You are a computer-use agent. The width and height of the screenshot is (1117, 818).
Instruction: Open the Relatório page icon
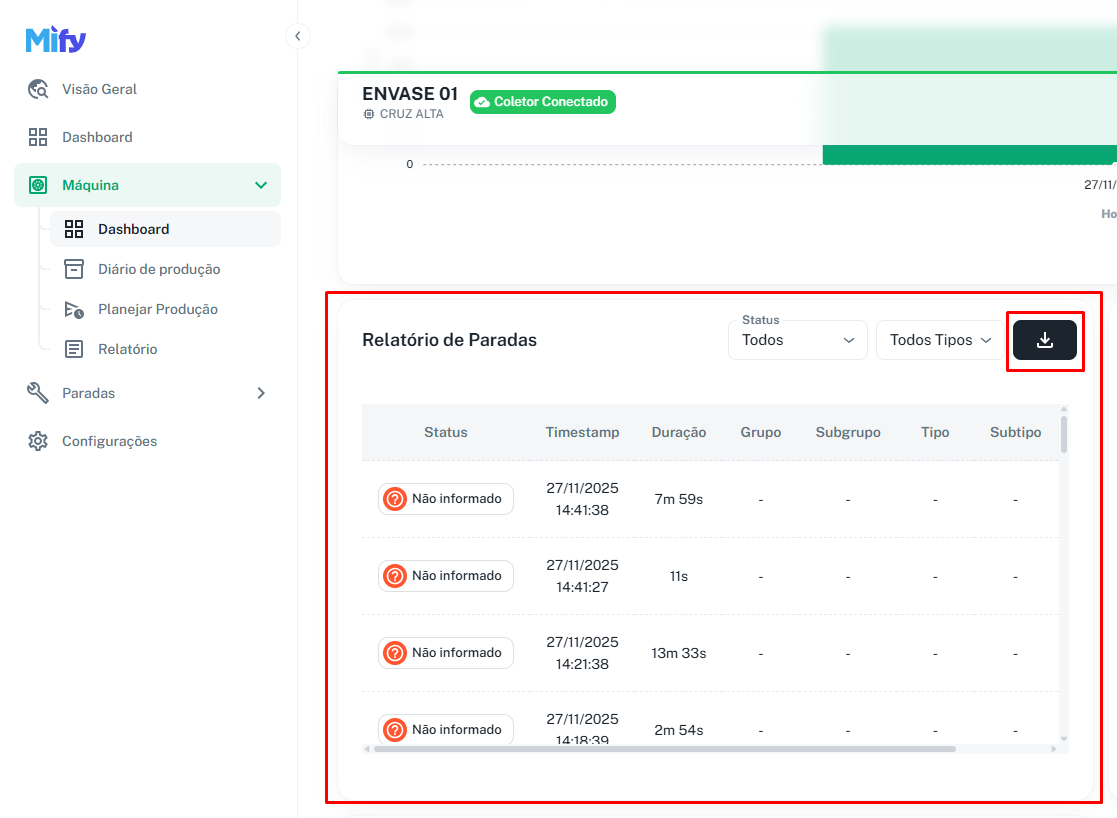(x=74, y=349)
